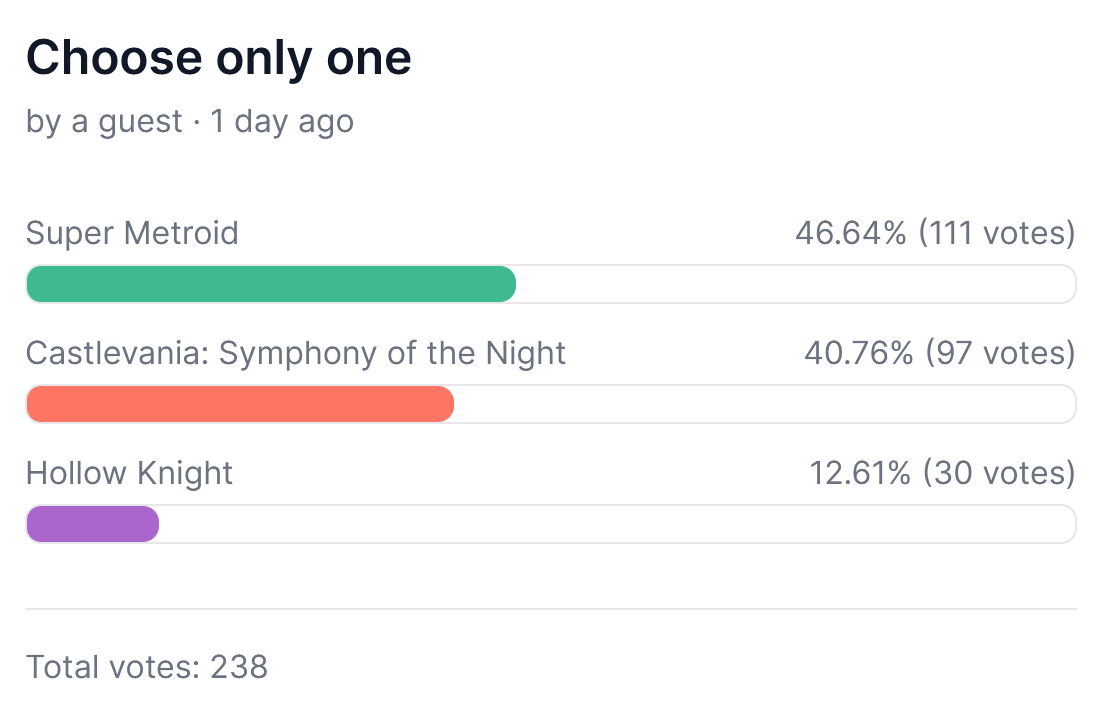1107x725 pixels.
Task: Click the empty track of Hollow Knight bar
Action: (x=617, y=524)
